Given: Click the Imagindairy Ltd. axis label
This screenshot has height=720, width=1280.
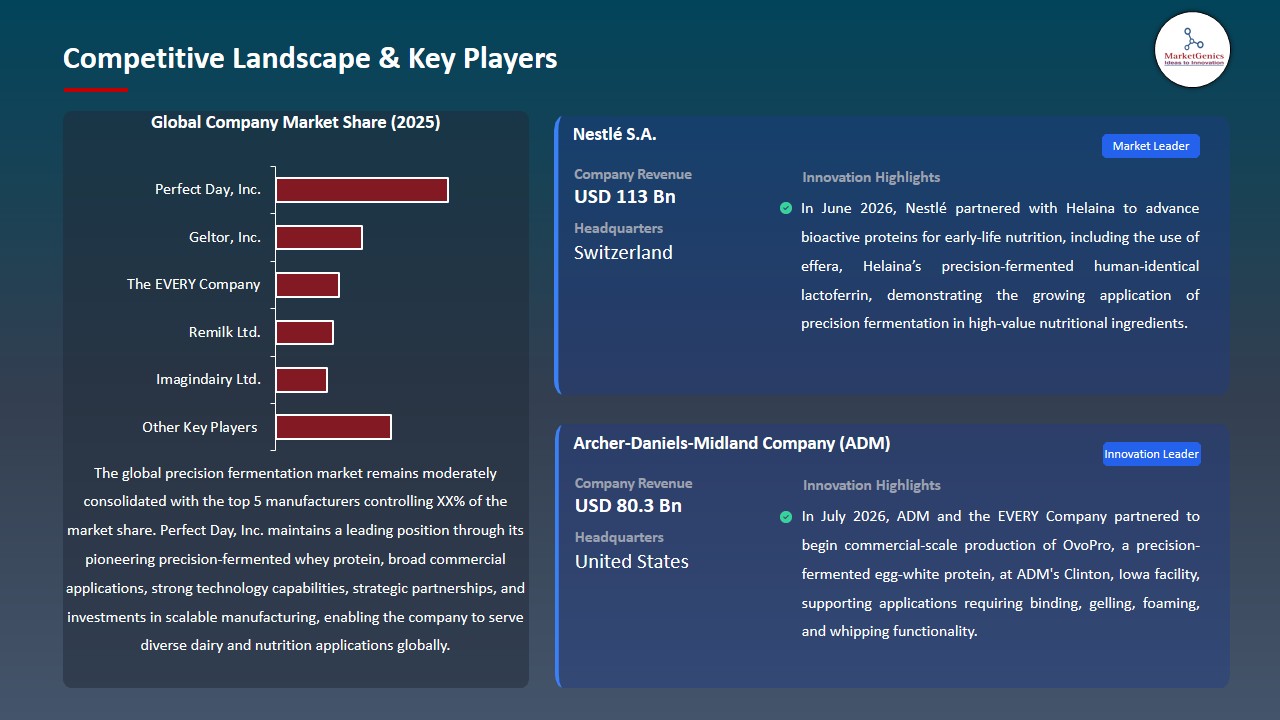Looking at the screenshot, I should 209,379.
